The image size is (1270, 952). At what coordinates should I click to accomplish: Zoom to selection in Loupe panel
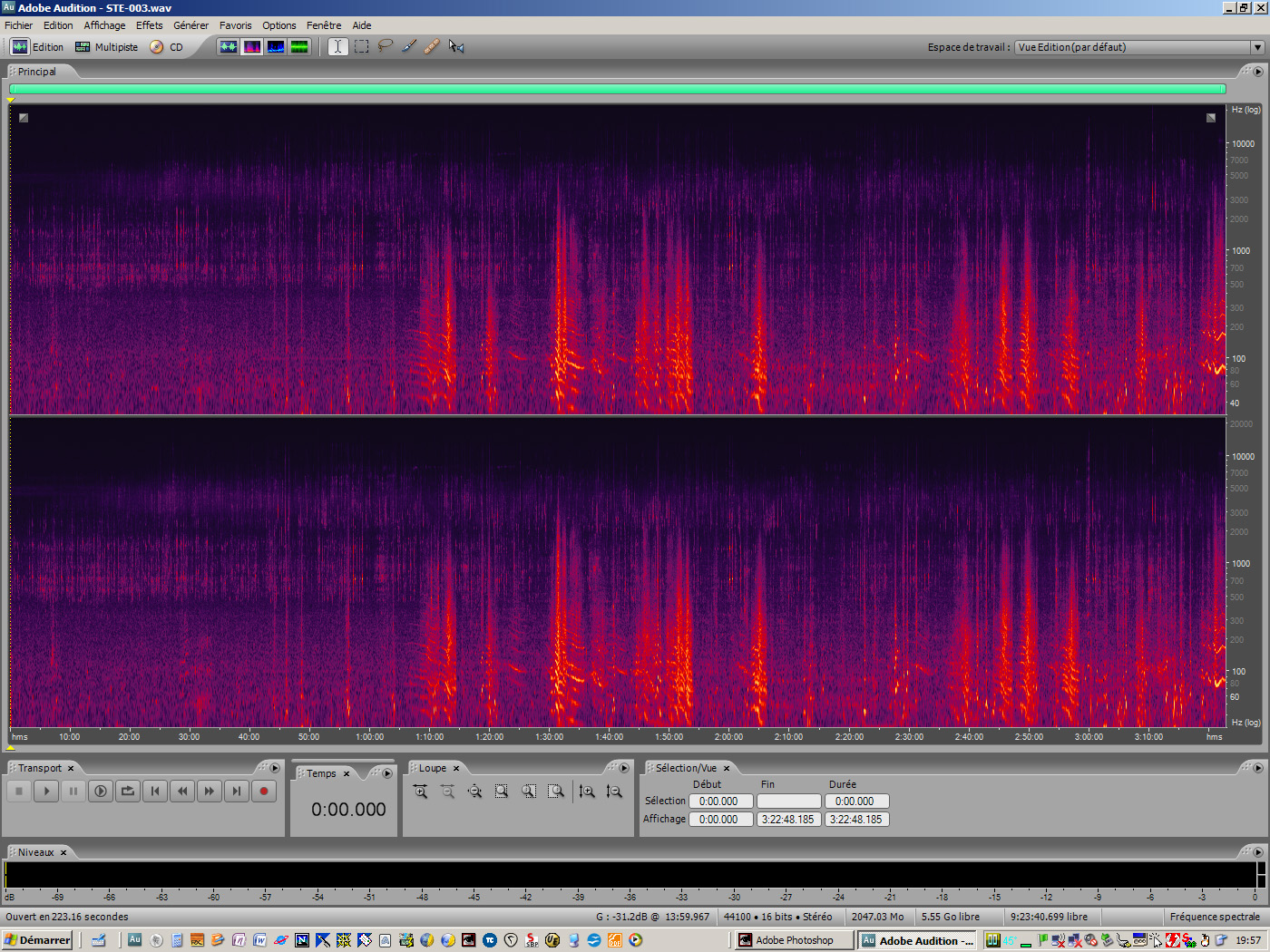pos(502,792)
